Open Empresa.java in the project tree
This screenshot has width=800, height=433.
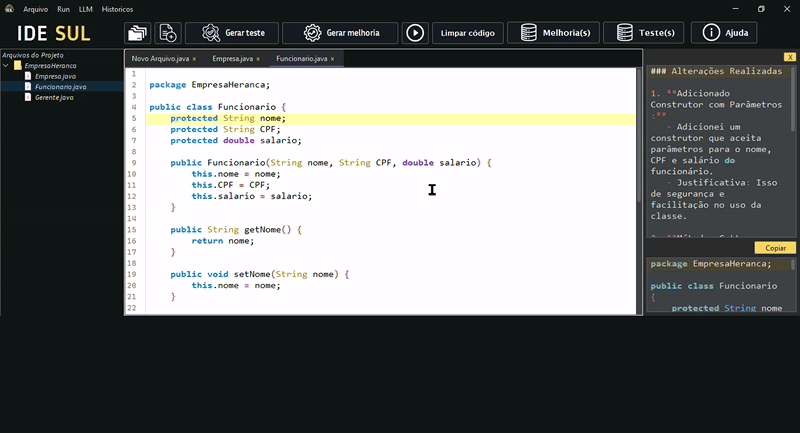coord(55,77)
